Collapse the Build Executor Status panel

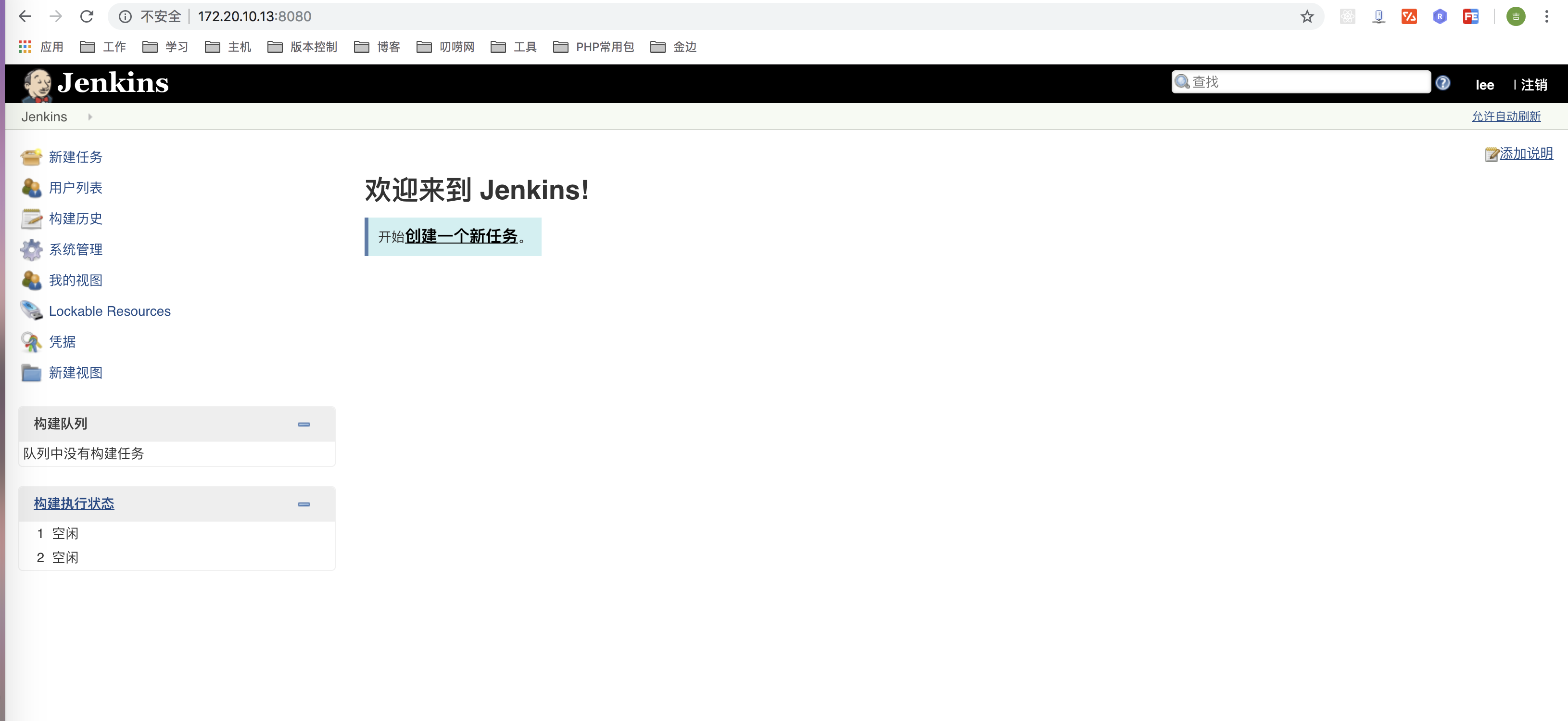[x=303, y=504]
